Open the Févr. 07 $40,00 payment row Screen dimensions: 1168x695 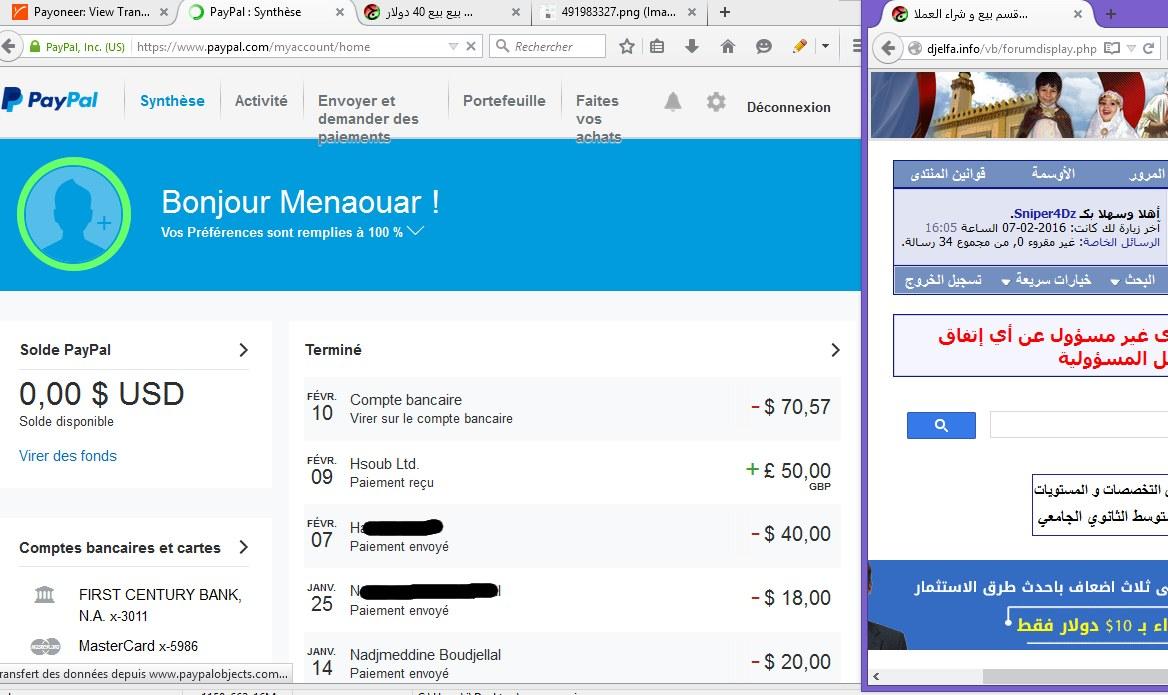click(572, 536)
